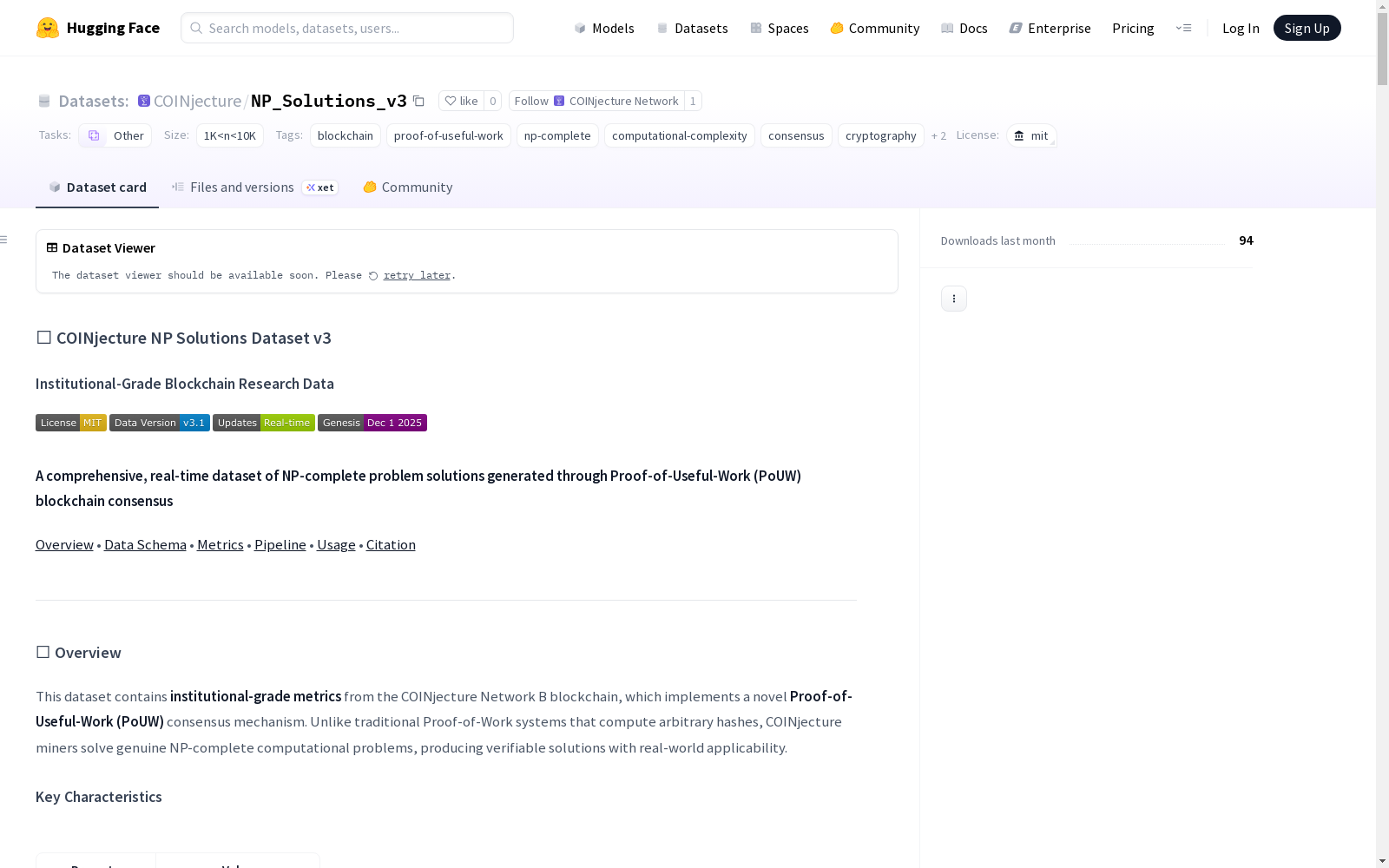Expand the navigation more-options menu icon

click(x=1183, y=28)
